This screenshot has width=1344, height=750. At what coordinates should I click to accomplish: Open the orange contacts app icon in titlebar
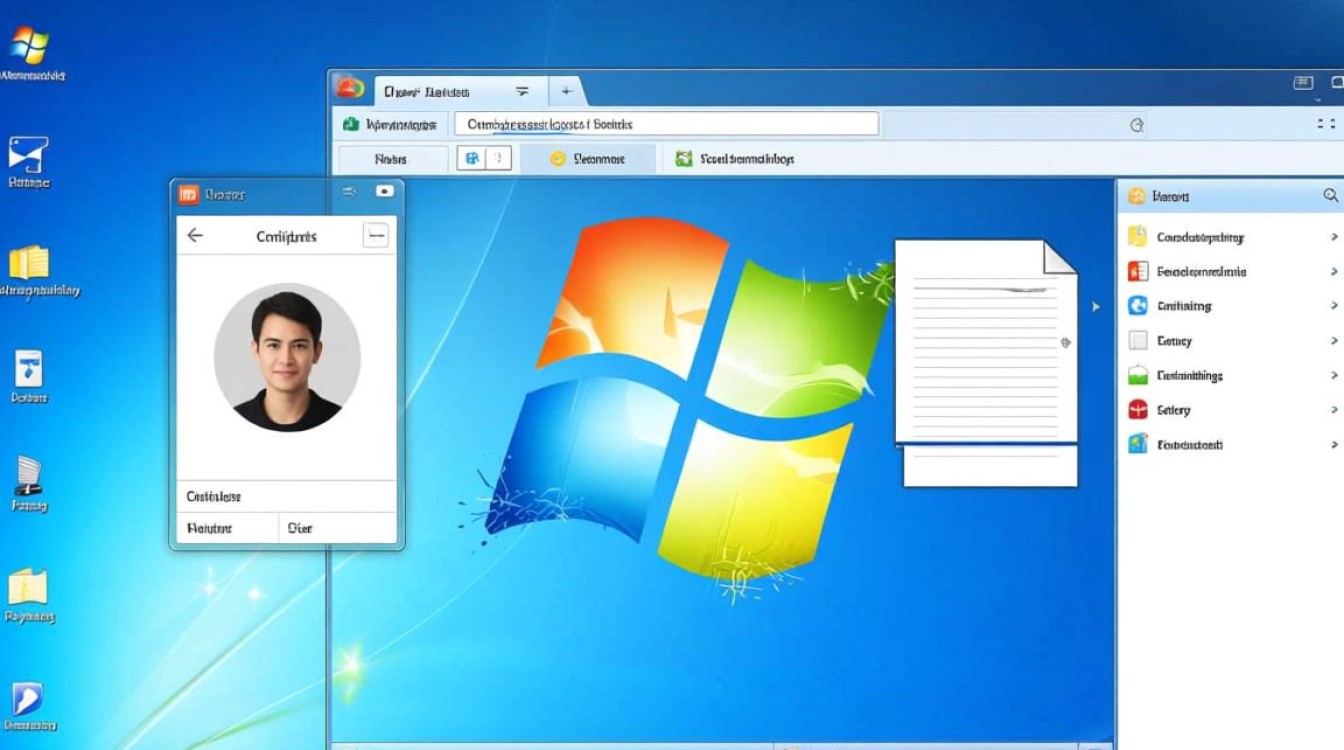pos(187,194)
